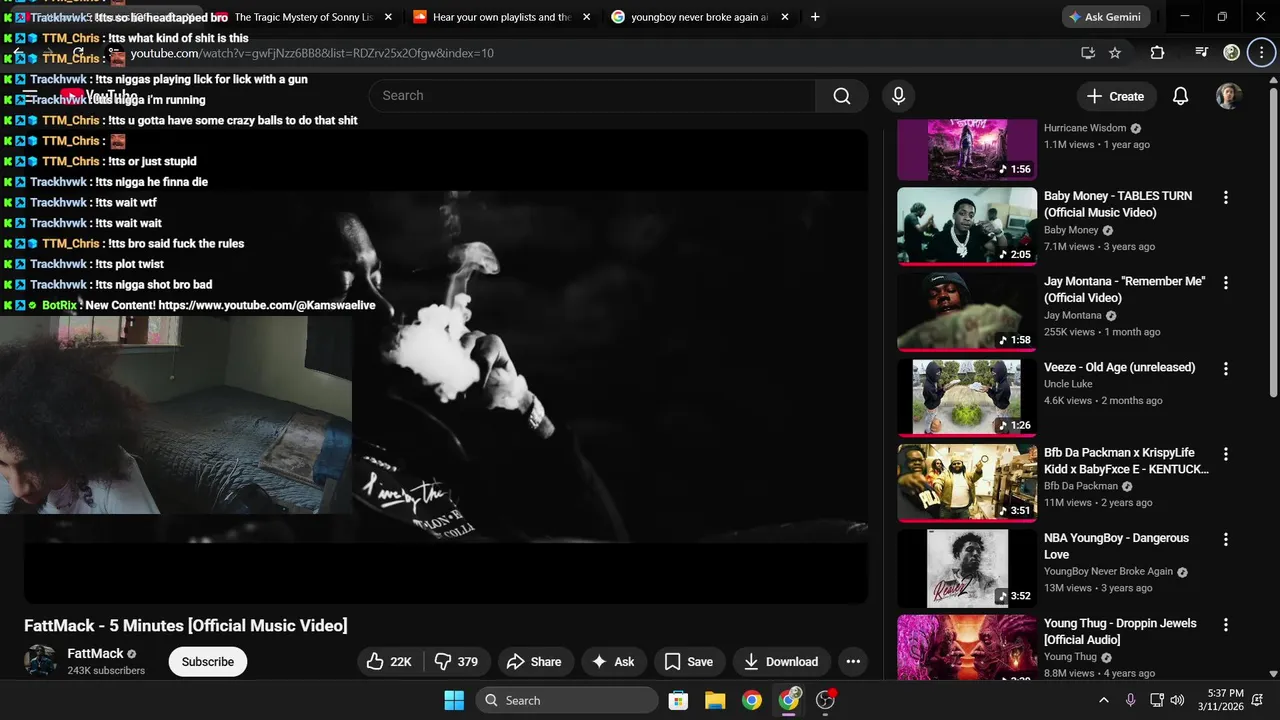The image size is (1280, 720).
Task: Open options menu for Young Thug - Droppin Jewels
Action: (x=1226, y=625)
